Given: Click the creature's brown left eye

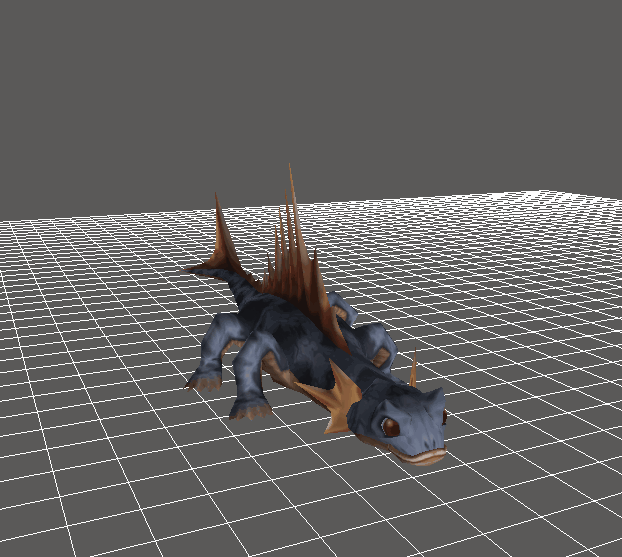Looking at the screenshot, I should click(x=391, y=427).
